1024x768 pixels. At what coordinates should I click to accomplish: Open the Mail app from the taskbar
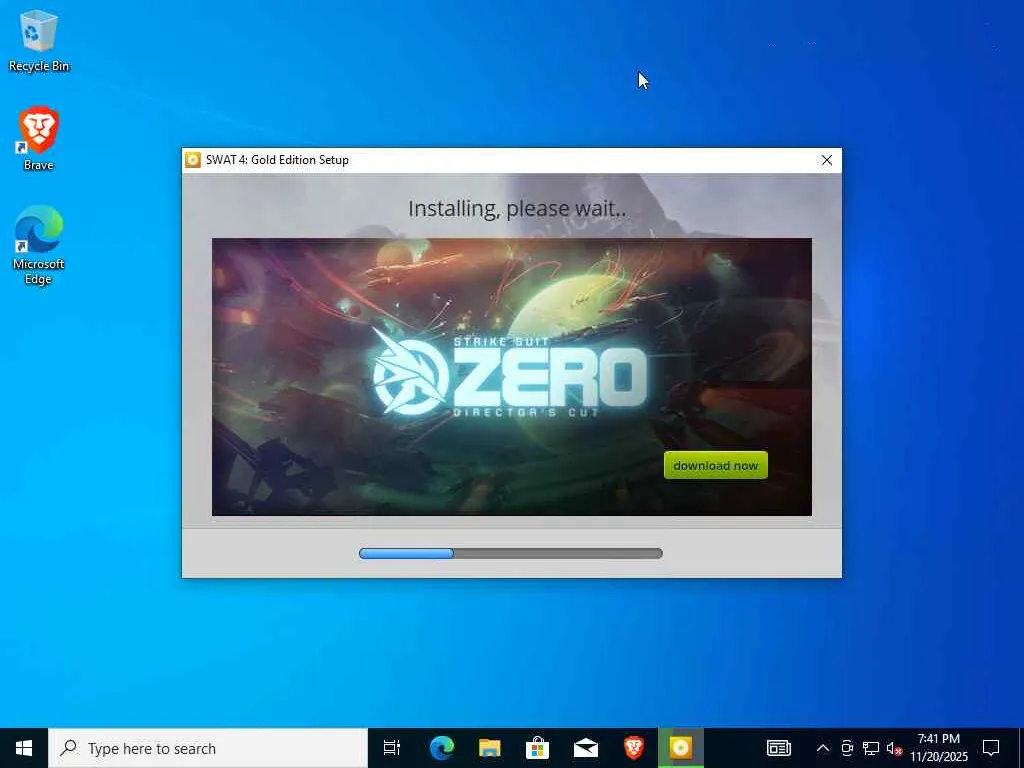coord(586,748)
